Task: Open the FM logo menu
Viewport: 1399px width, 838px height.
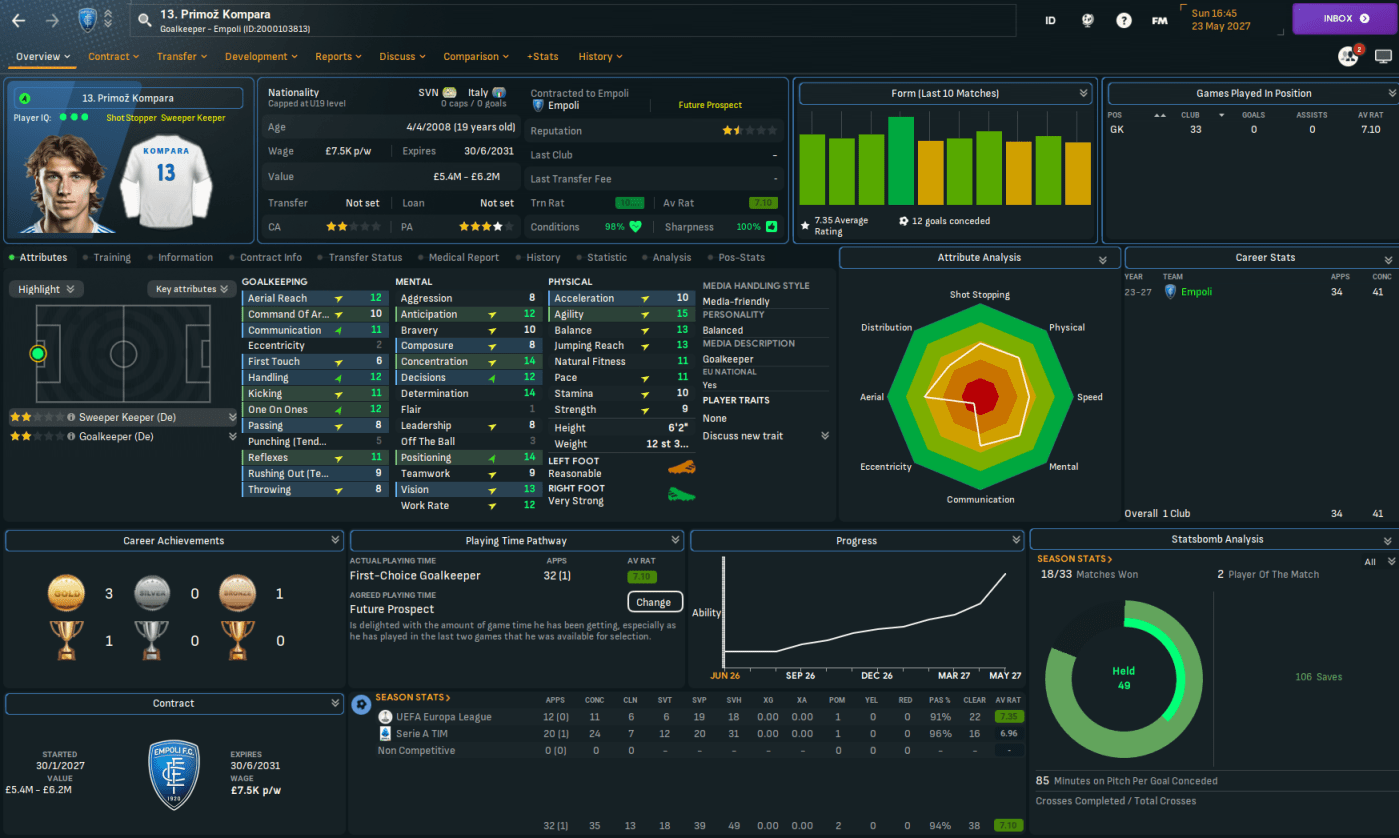Action: (x=1159, y=20)
